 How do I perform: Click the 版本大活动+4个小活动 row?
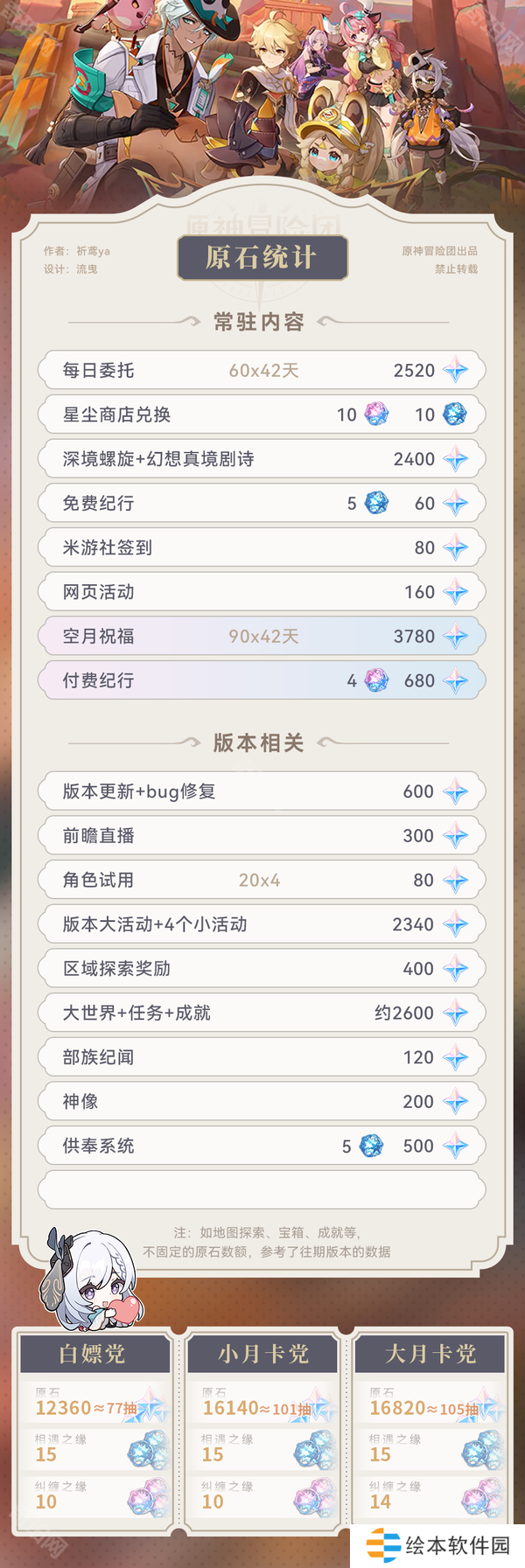(x=261, y=924)
